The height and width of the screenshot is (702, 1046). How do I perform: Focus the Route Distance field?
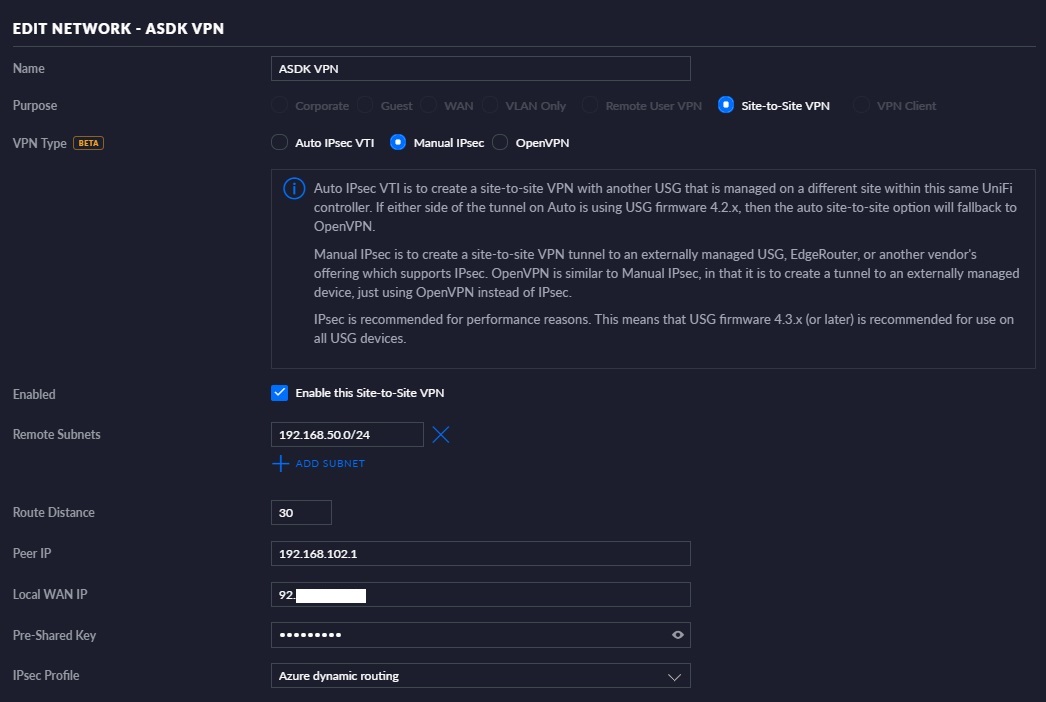(x=301, y=512)
